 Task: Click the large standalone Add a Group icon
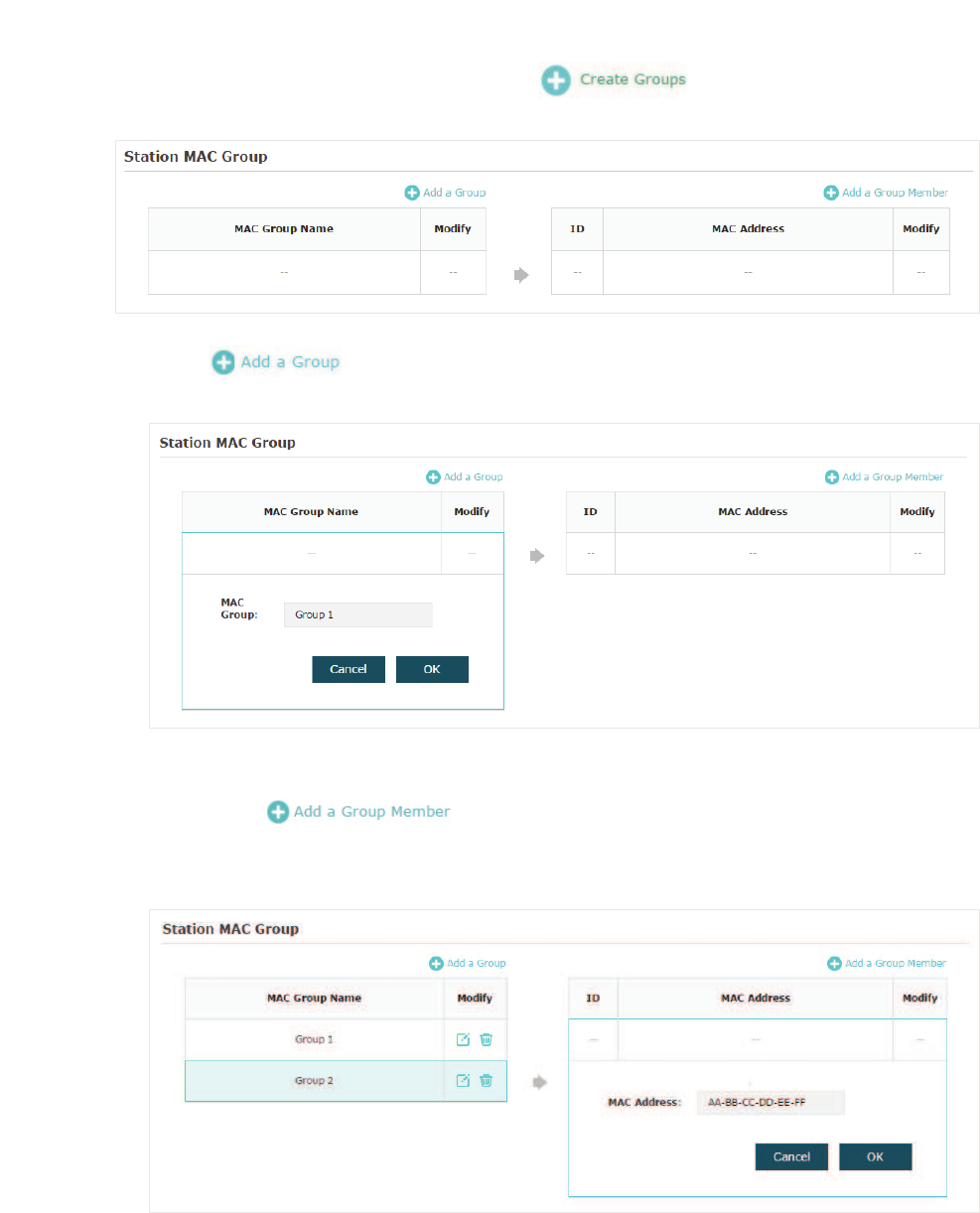pos(224,362)
